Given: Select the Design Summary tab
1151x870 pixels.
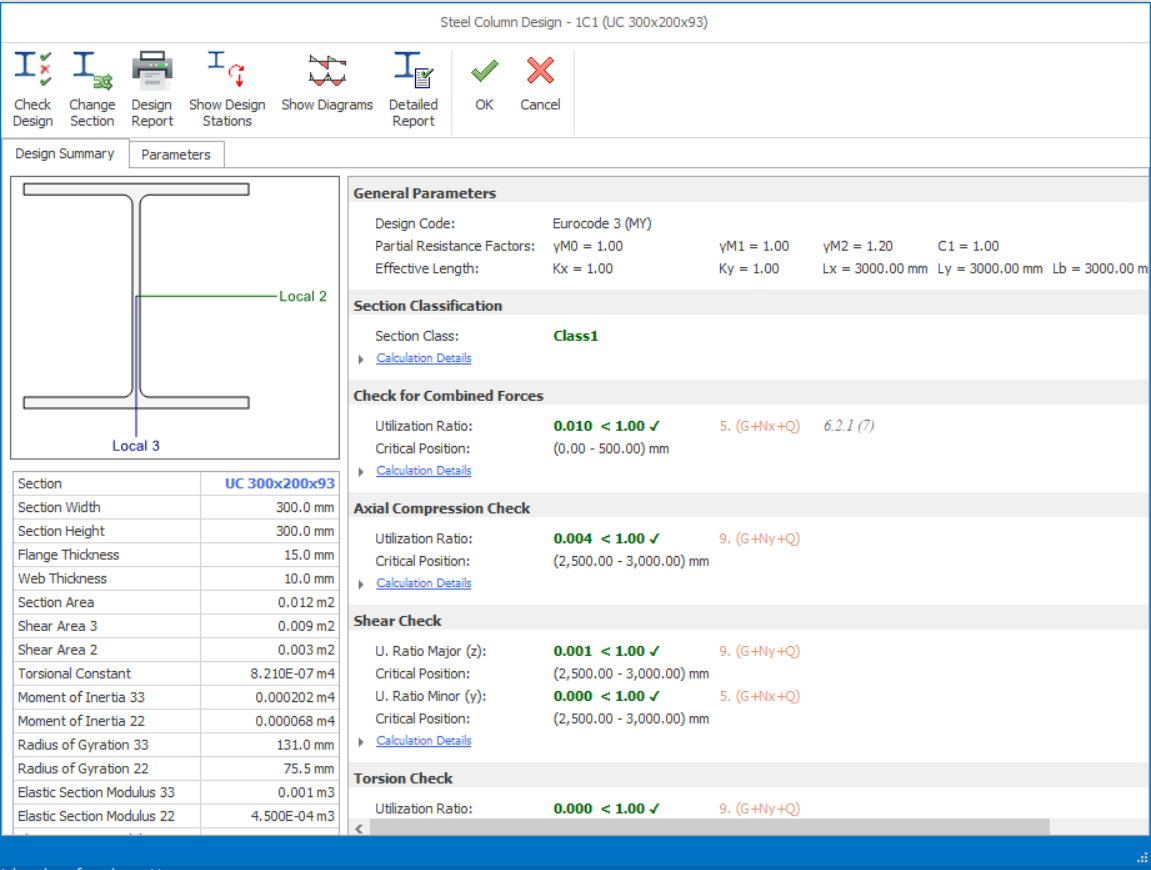Looking at the screenshot, I should coord(65,154).
